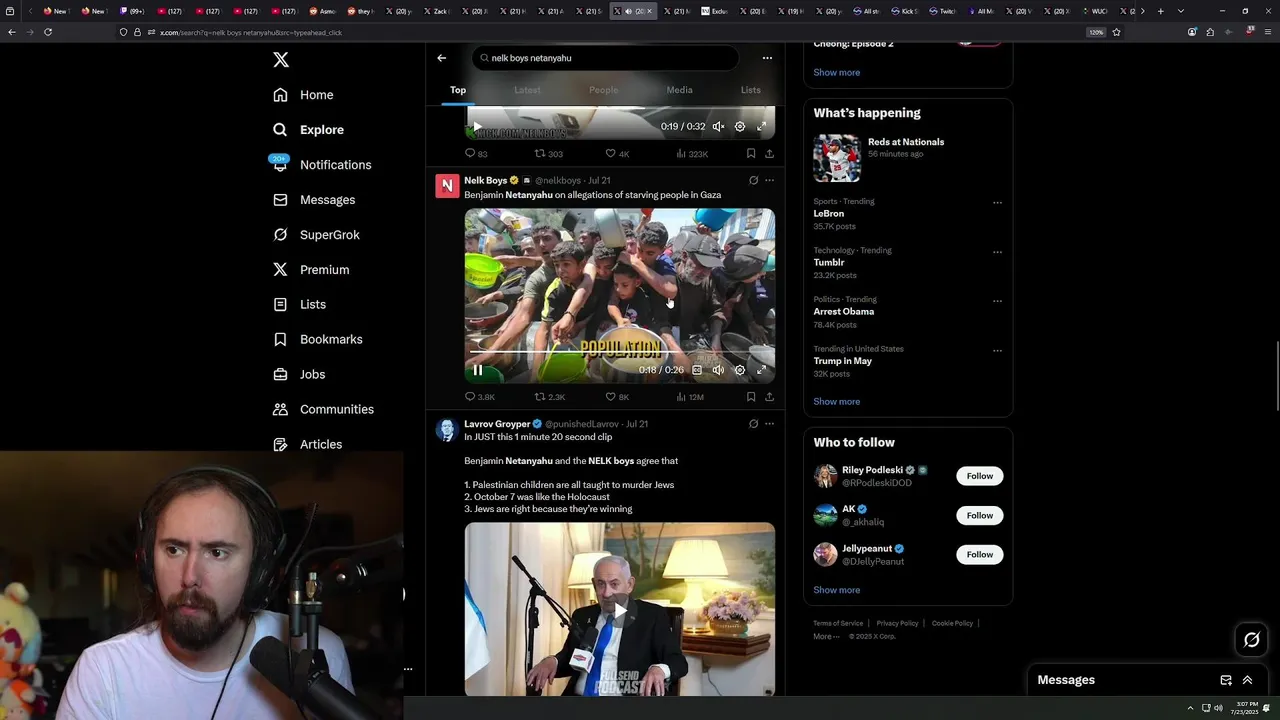Pause the Nelk Boys Gaza video
Viewport: 1280px width, 720px height.
click(478, 370)
